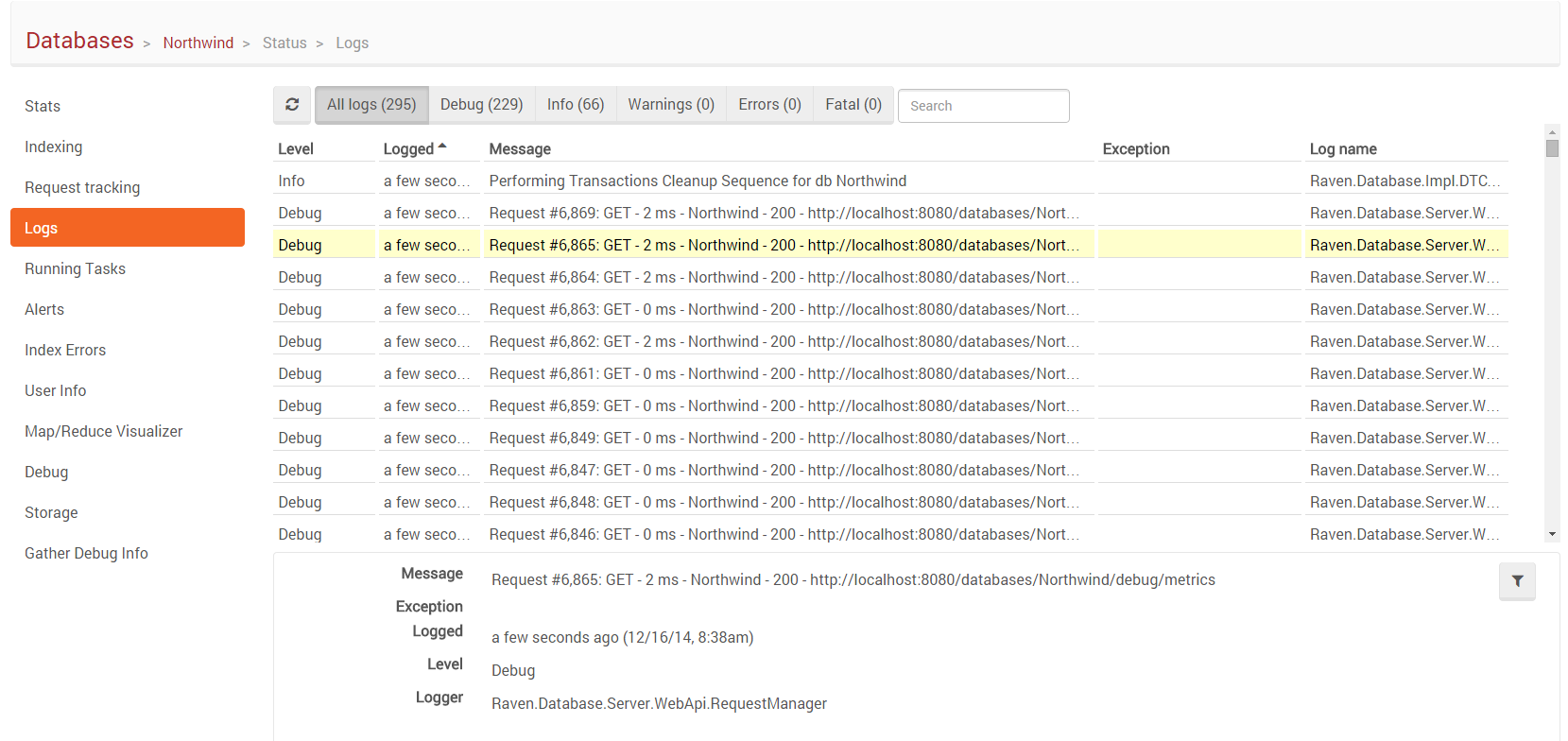Select the Performing Transactions Cleanup Sequence row
1568x741 pixels.
[890, 181]
